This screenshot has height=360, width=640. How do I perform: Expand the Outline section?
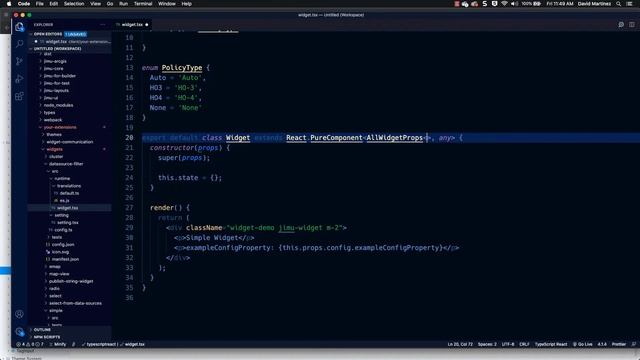tap(42, 329)
